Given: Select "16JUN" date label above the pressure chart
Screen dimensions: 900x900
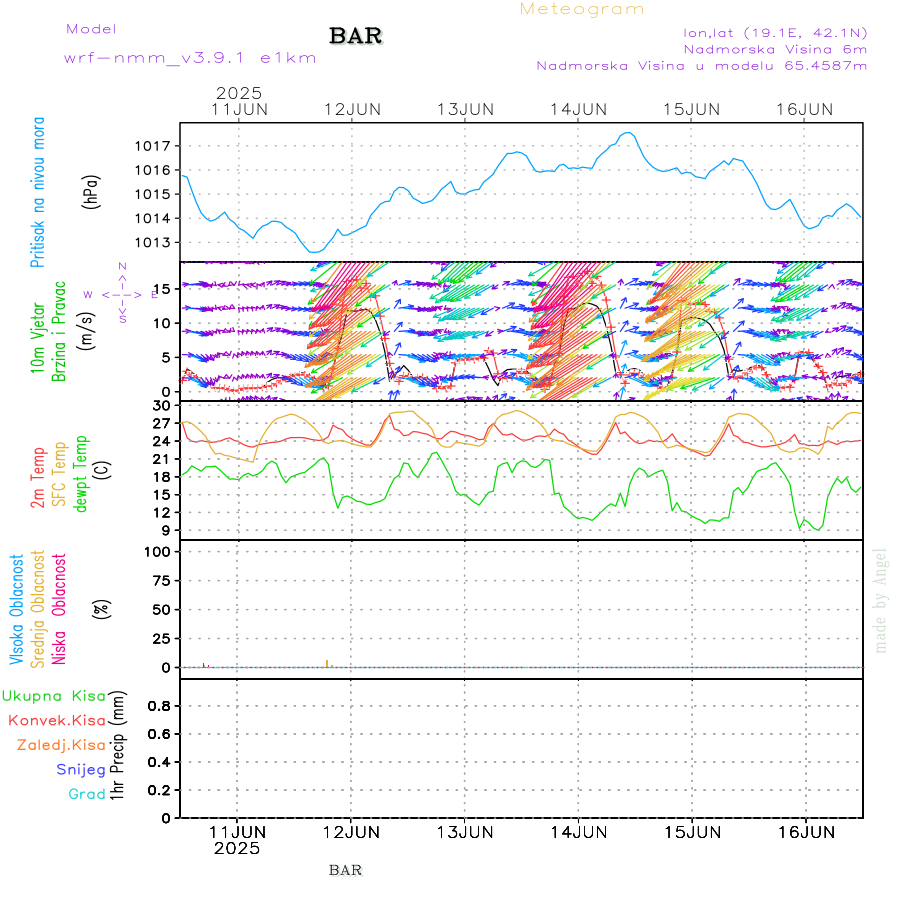Looking at the screenshot, I should tap(805, 110).
